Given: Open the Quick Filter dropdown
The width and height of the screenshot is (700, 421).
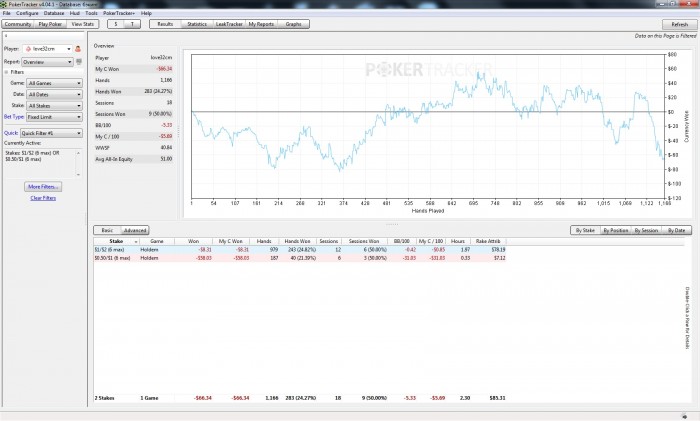Looking at the screenshot, I should point(51,133).
